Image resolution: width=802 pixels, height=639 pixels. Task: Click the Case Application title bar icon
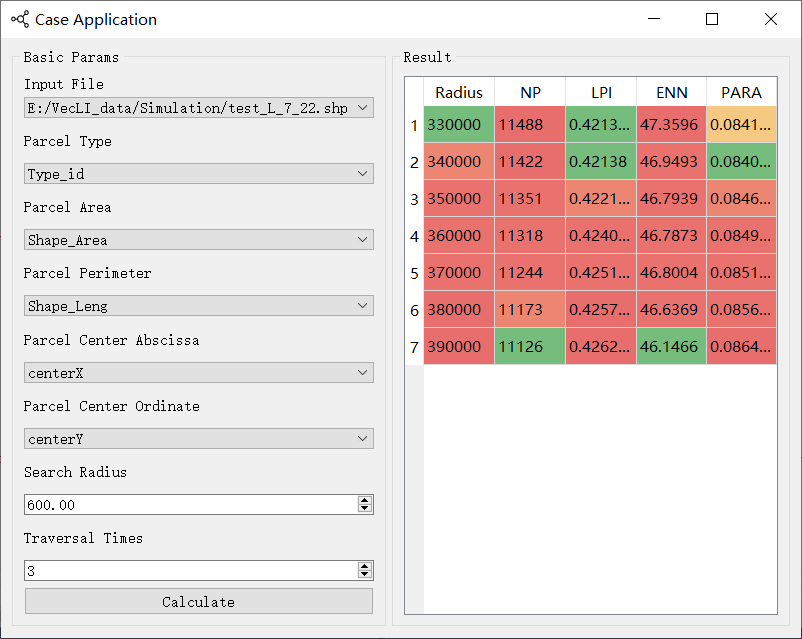tap(19, 19)
